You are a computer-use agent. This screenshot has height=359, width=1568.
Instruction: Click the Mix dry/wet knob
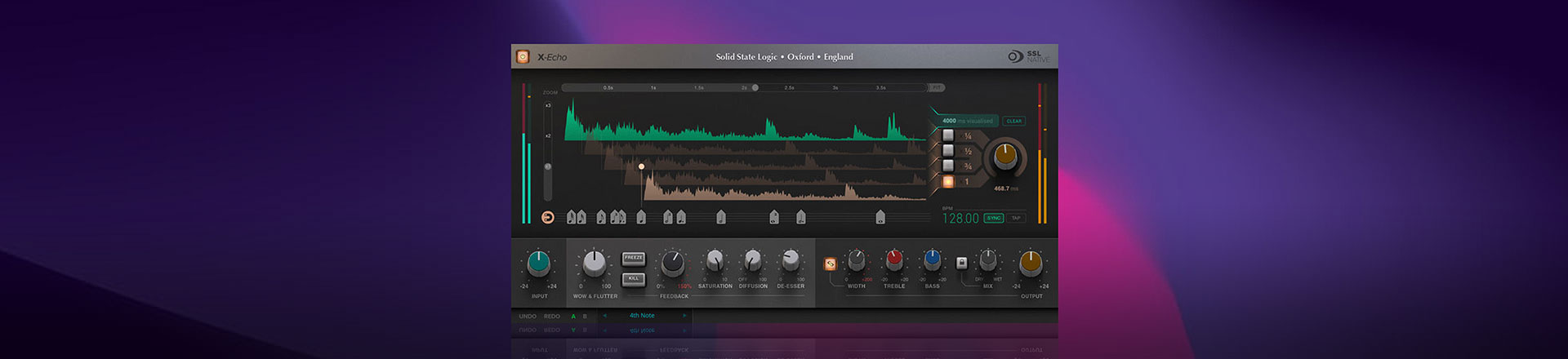[x=988, y=260]
